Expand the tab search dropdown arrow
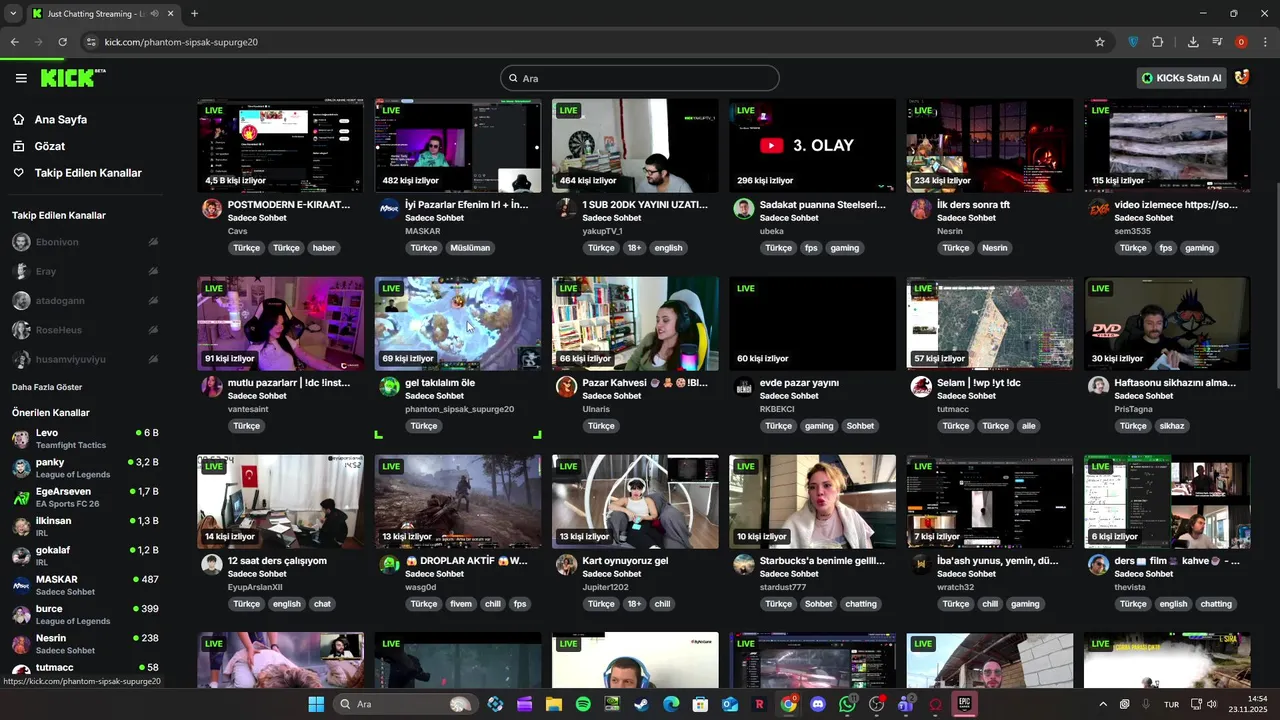The width and height of the screenshot is (1280, 720). click(x=12, y=14)
